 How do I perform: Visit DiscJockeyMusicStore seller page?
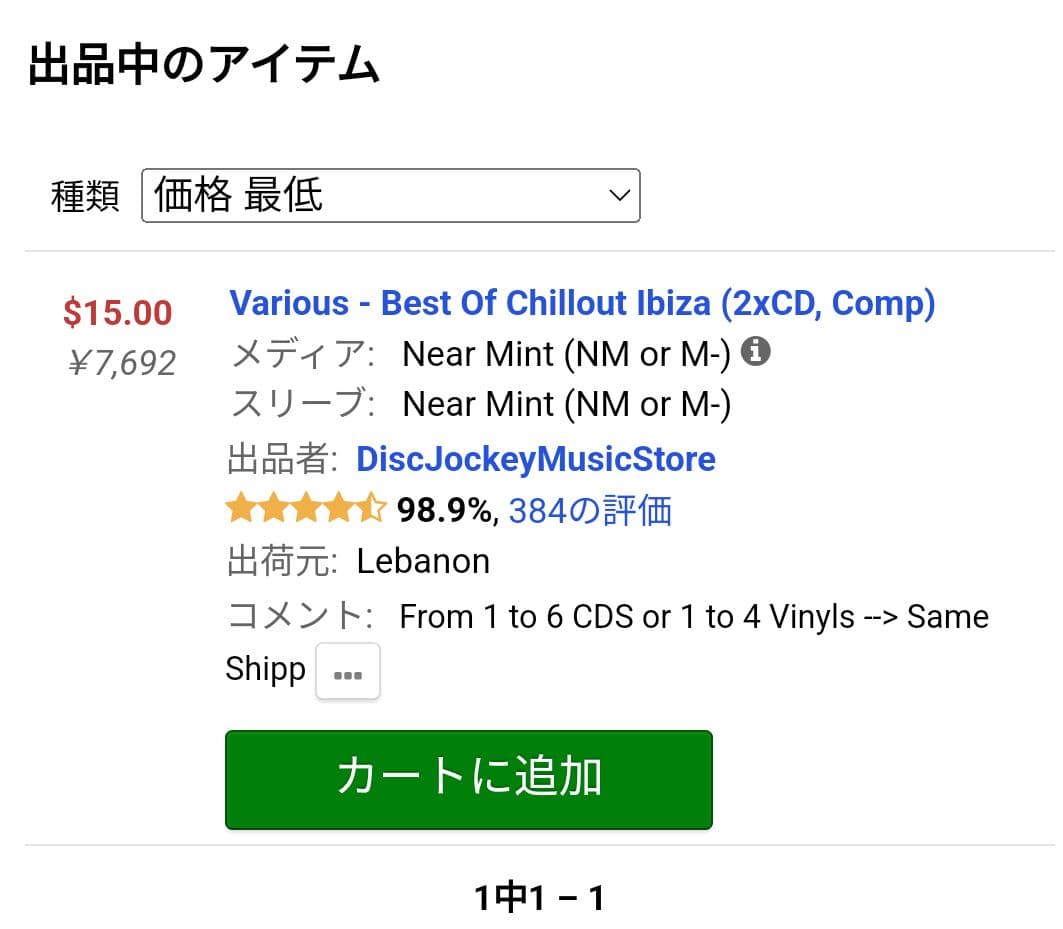click(x=535, y=459)
